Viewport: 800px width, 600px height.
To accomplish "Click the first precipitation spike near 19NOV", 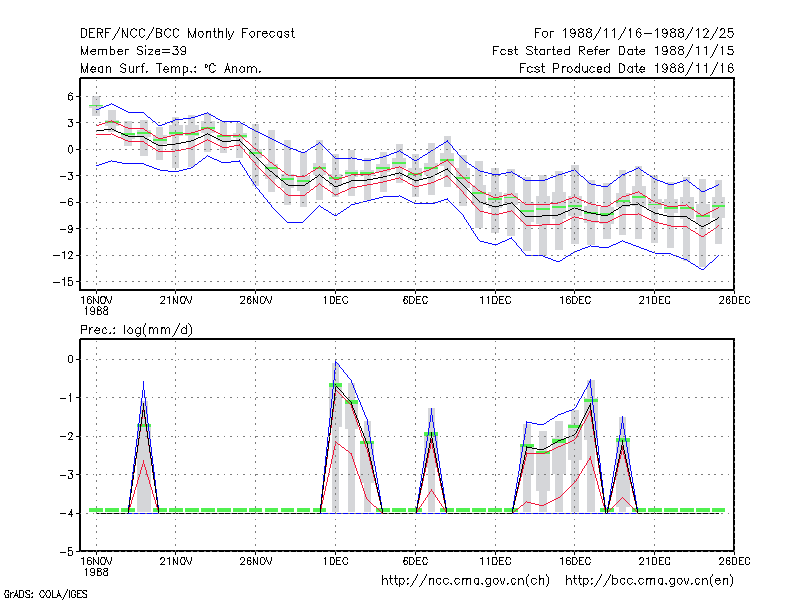I will [143, 383].
